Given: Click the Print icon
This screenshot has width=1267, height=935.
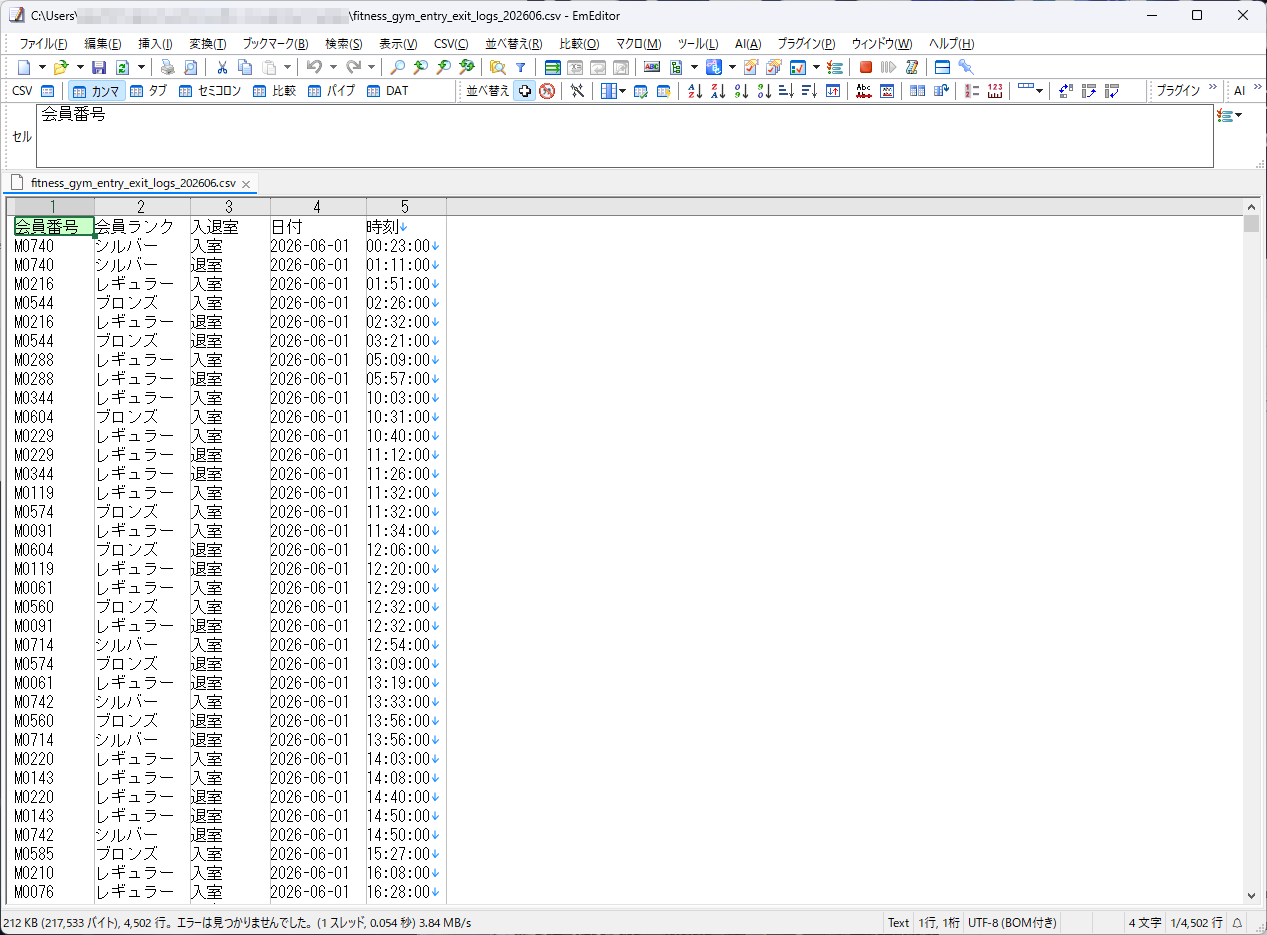Looking at the screenshot, I should point(167,67).
